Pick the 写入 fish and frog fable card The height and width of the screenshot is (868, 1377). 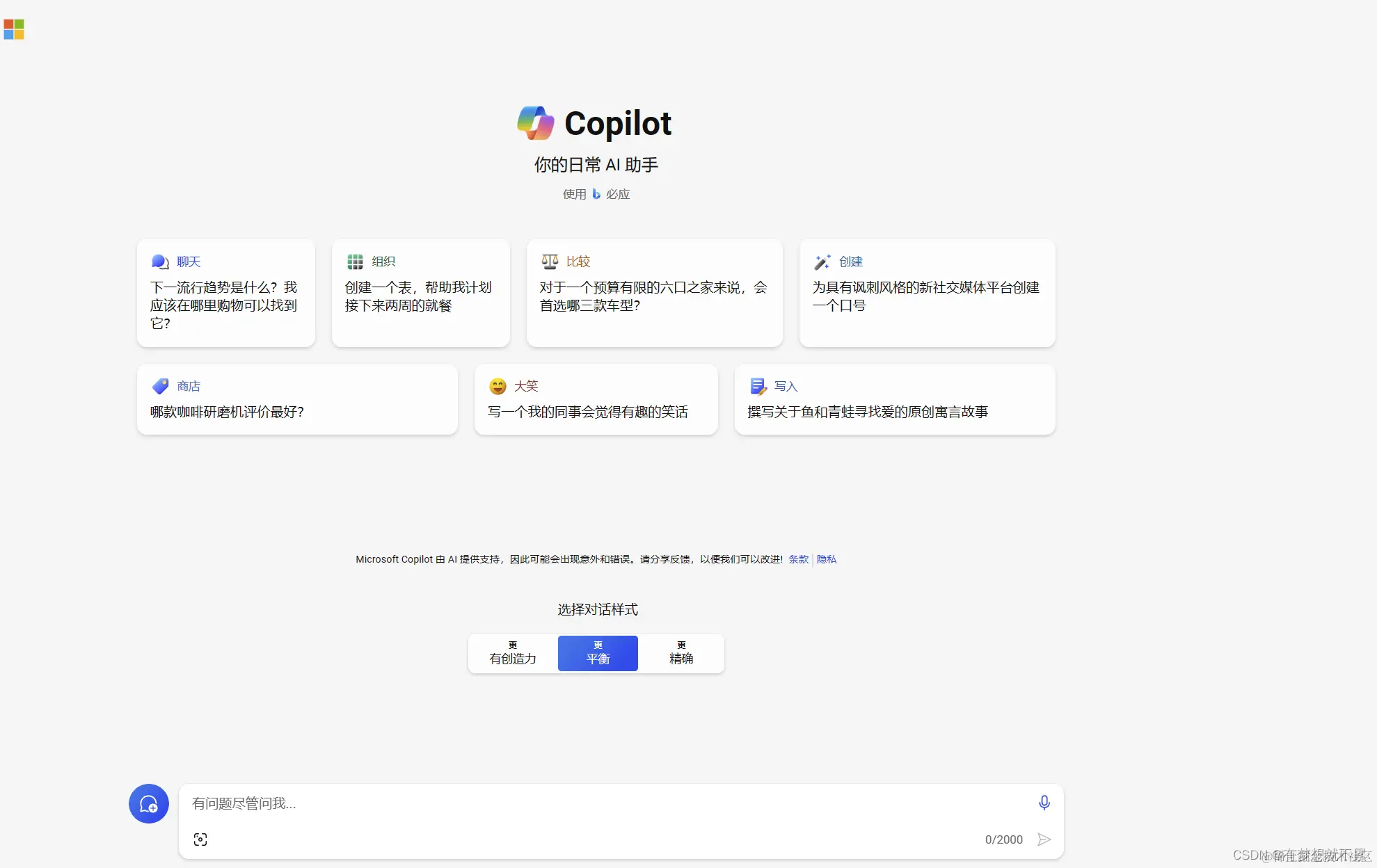894,400
